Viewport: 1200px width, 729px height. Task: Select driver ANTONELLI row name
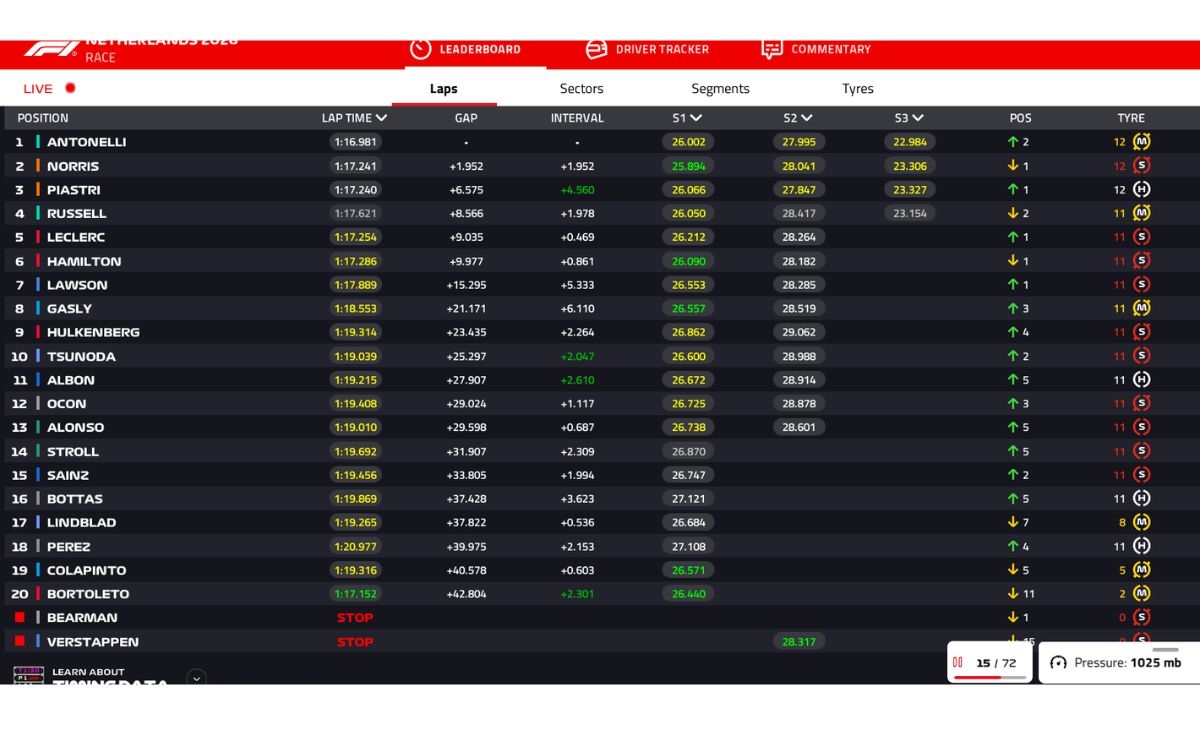87,142
